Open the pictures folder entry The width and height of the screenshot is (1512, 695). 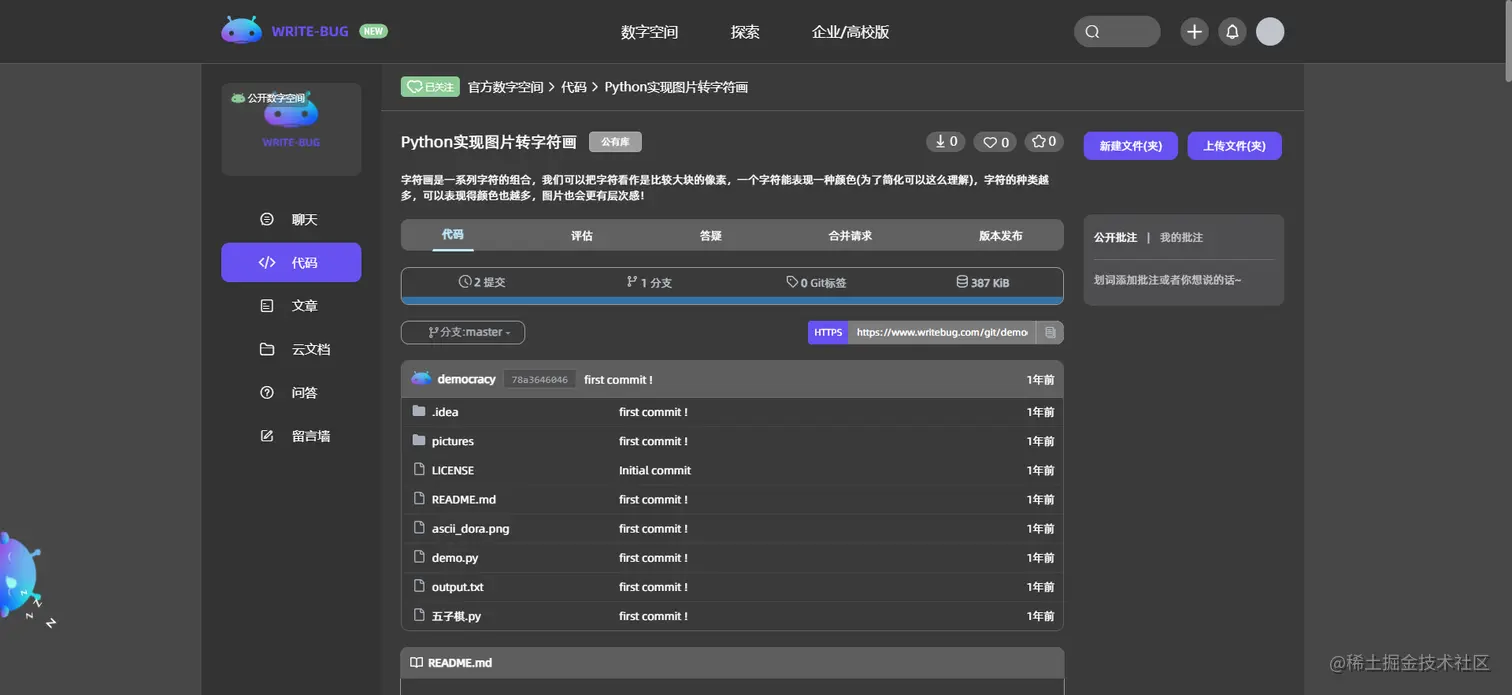click(x=453, y=441)
